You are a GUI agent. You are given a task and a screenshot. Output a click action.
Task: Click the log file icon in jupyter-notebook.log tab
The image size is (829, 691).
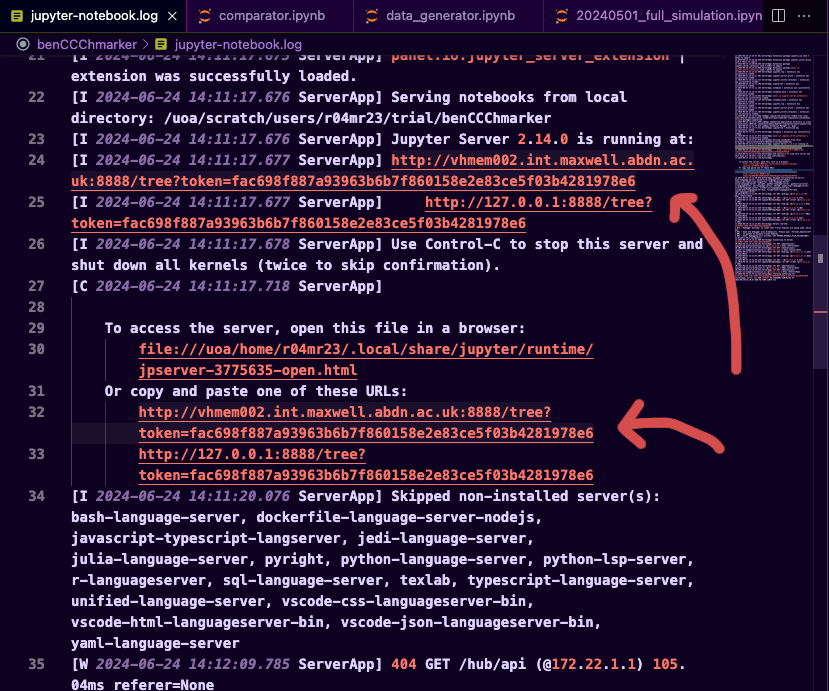coord(17,16)
